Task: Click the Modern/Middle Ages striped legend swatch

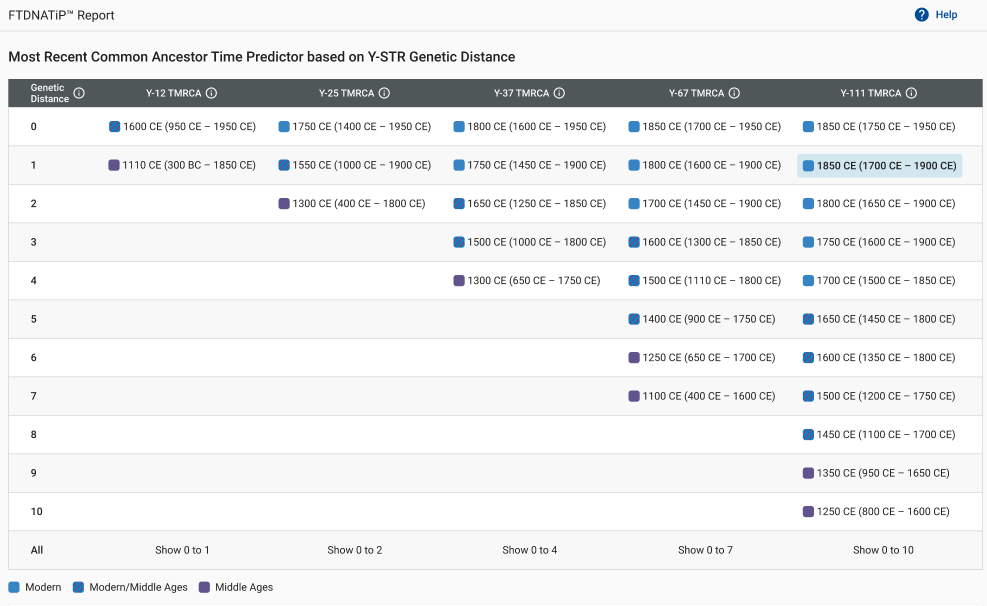Action: tap(78, 587)
